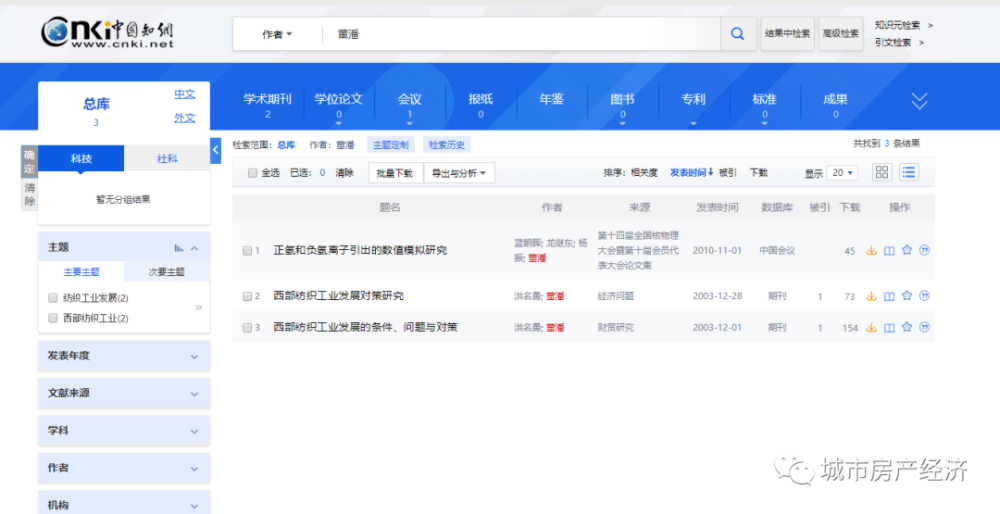
Task: Open the 作者 search field dropdown
Action: 277,34
